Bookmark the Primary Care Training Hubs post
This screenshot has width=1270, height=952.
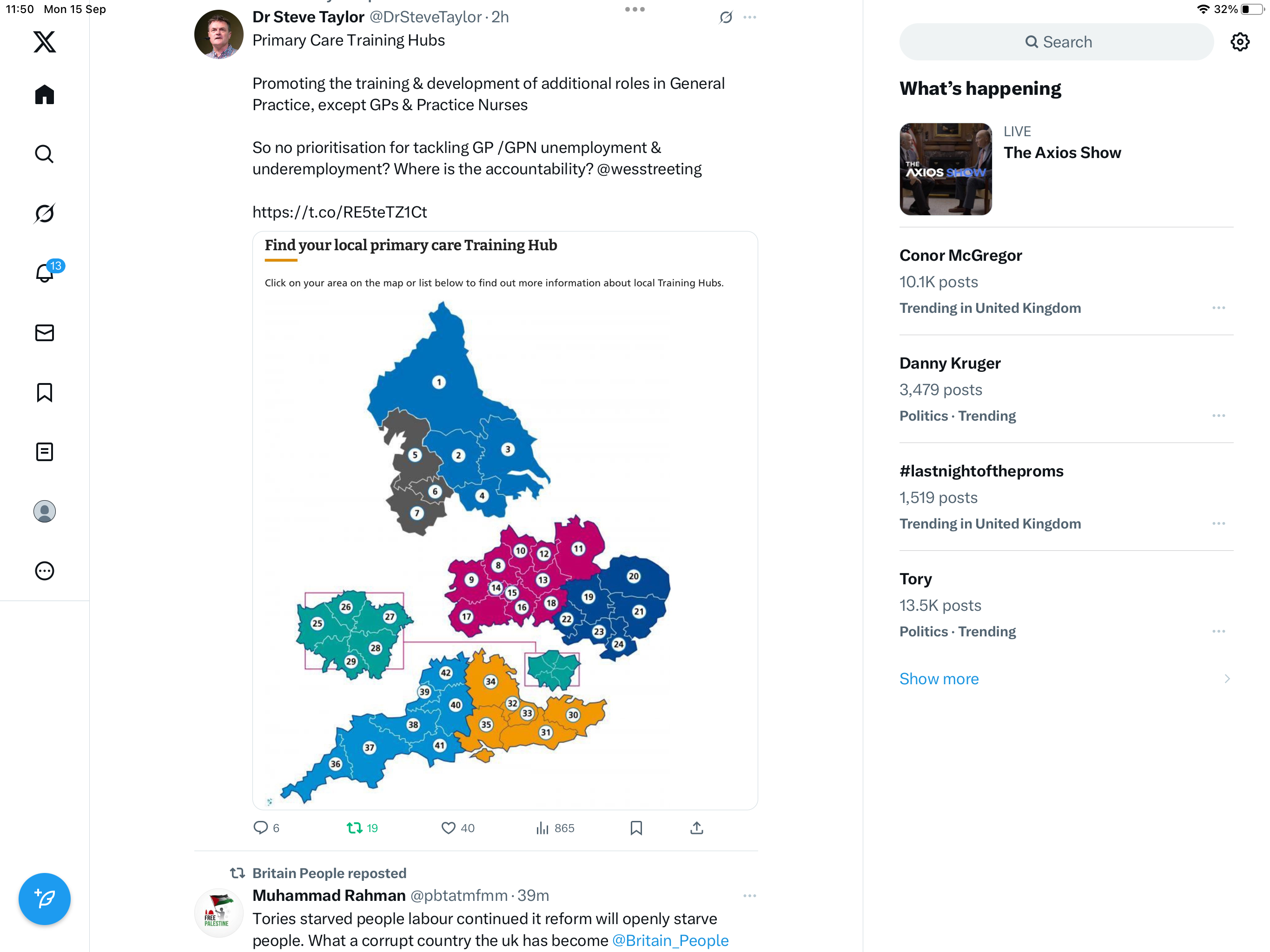point(635,828)
